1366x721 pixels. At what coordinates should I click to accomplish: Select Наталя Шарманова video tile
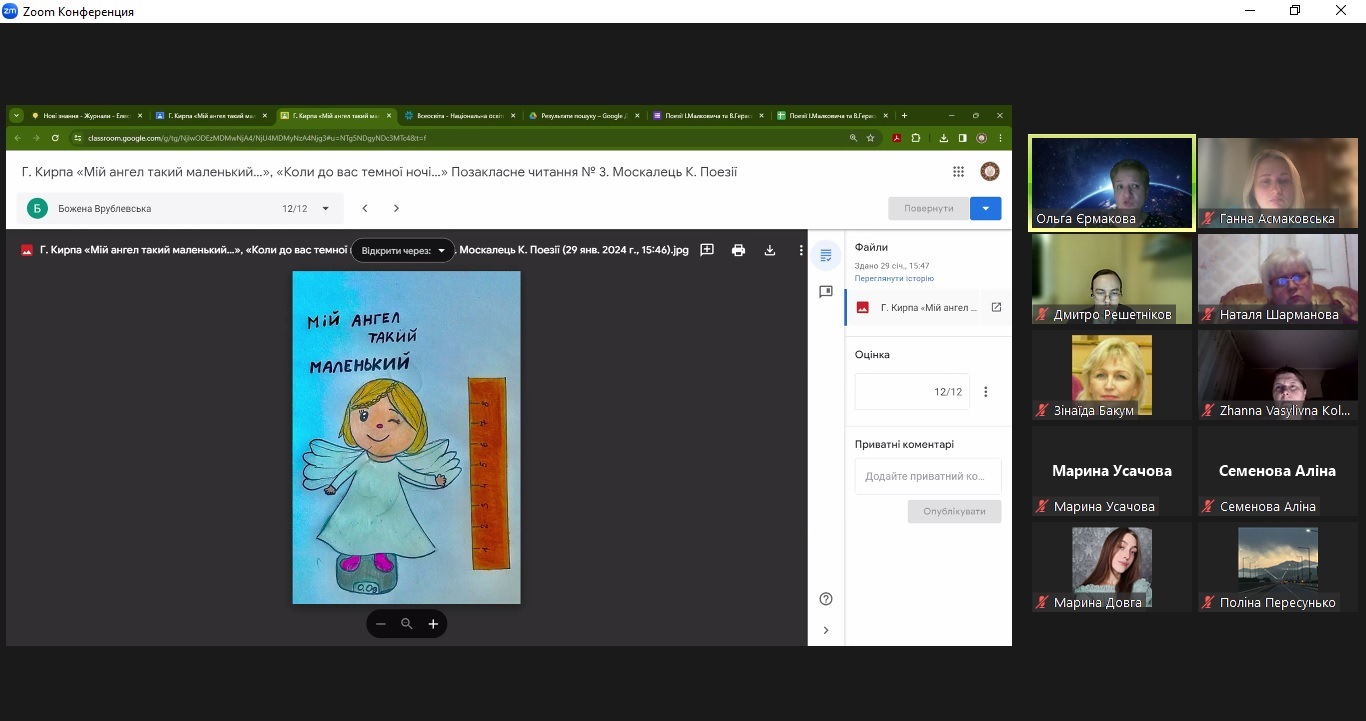pyautogui.click(x=1278, y=280)
